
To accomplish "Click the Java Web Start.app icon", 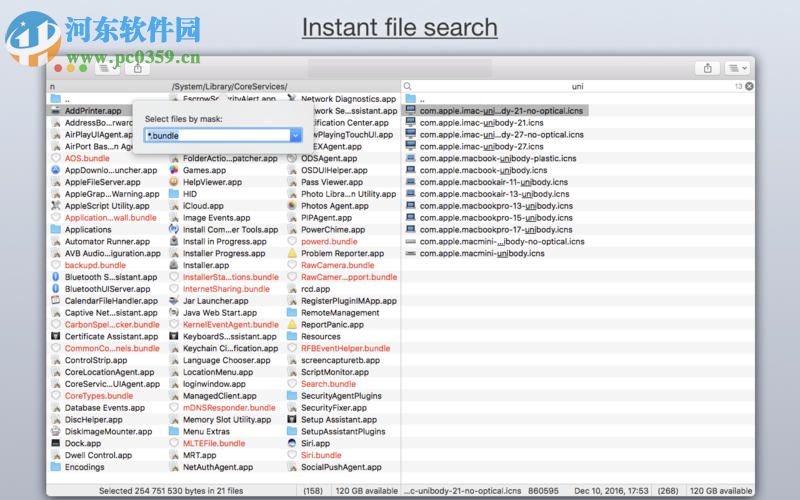I will pyautogui.click(x=174, y=313).
